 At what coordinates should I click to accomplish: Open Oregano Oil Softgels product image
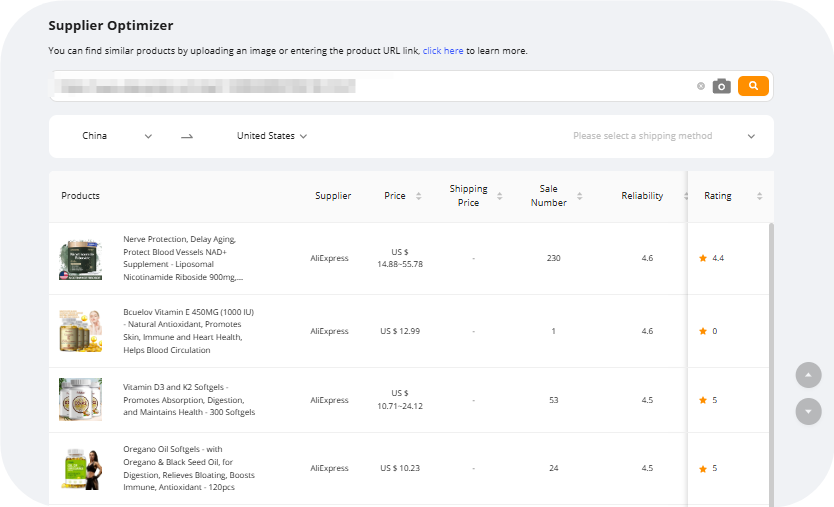[x=80, y=468]
